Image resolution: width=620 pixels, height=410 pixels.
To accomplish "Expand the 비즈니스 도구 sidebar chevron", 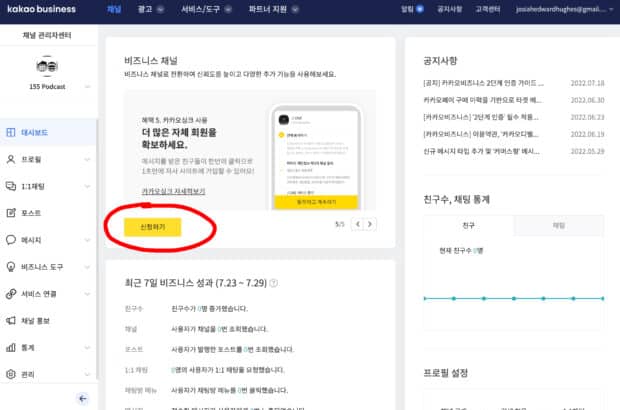I will (x=87, y=267).
